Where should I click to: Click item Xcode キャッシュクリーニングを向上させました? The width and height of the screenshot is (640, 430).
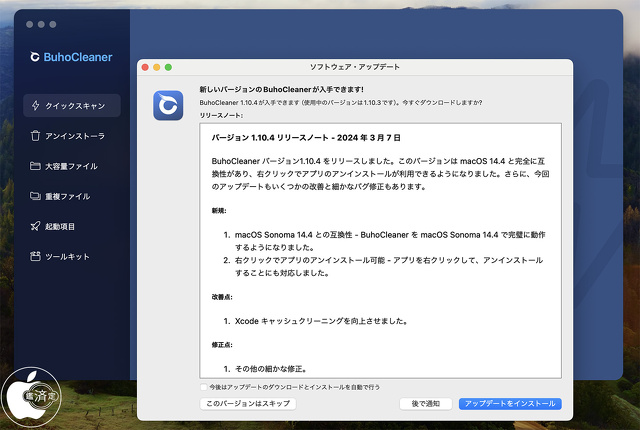click(x=322, y=321)
